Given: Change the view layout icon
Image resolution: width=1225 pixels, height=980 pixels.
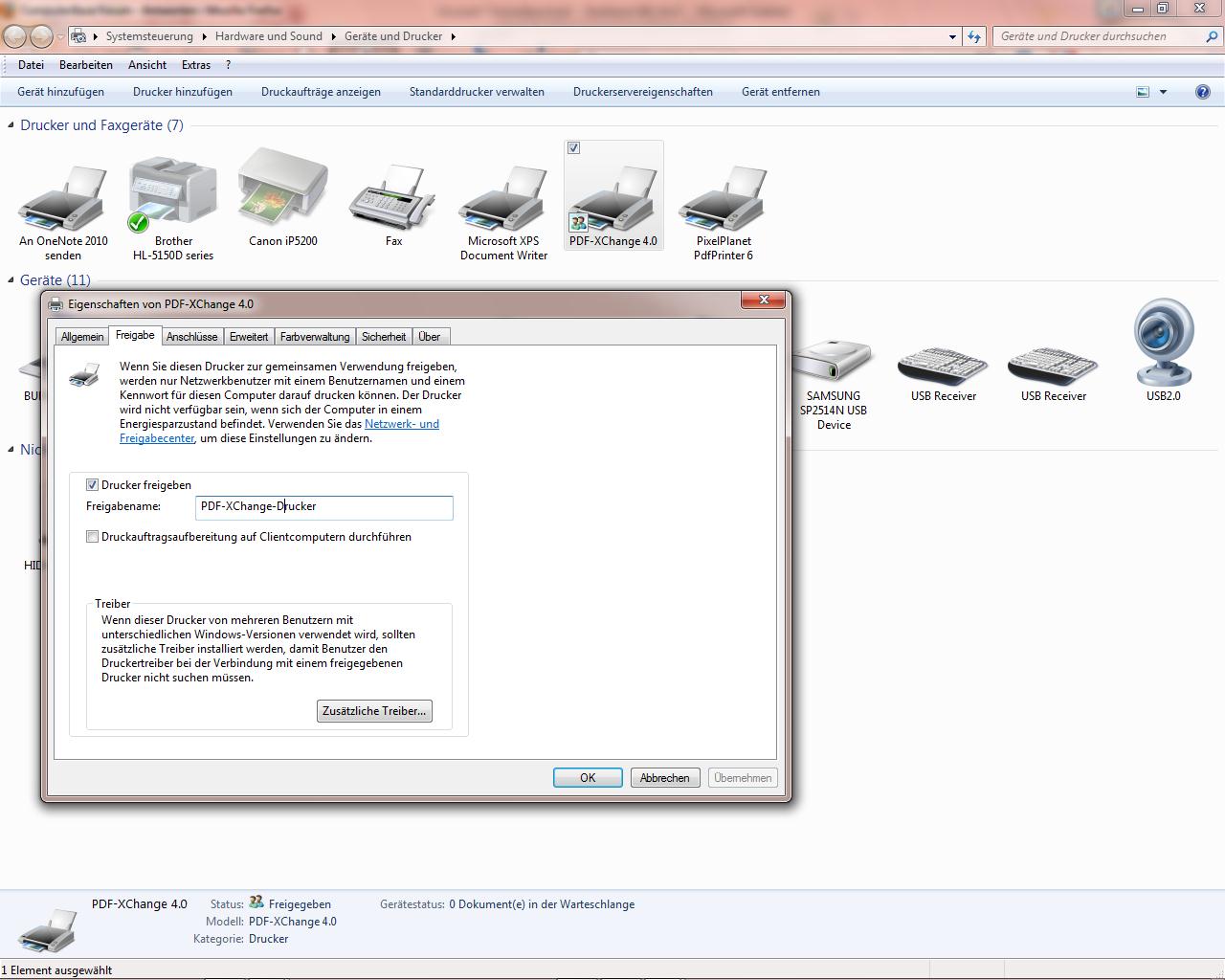Looking at the screenshot, I should [x=1143, y=92].
